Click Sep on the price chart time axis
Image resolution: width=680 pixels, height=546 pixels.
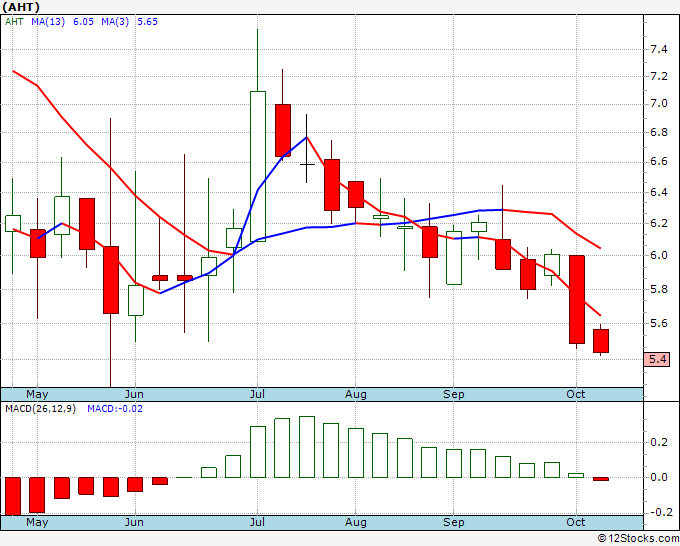click(454, 394)
